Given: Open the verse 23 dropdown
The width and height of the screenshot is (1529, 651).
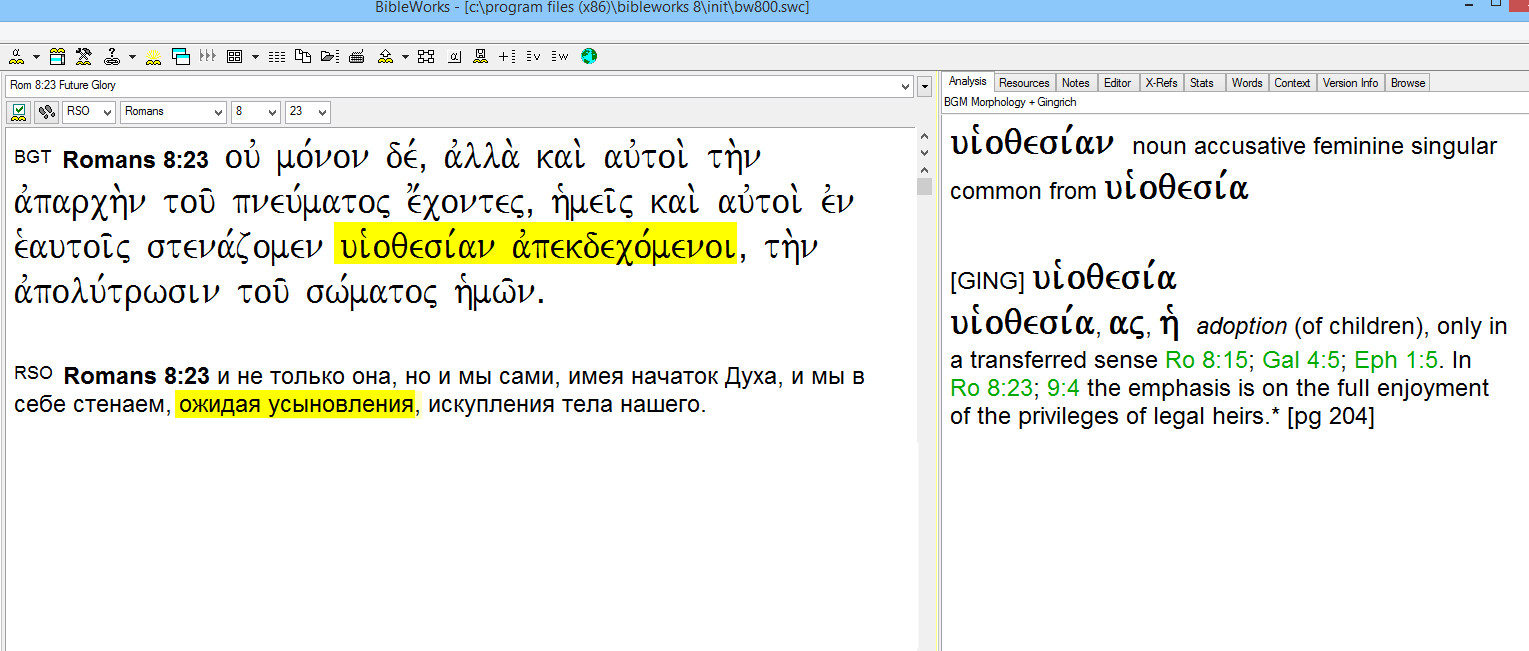Looking at the screenshot, I should tap(308, 112).
